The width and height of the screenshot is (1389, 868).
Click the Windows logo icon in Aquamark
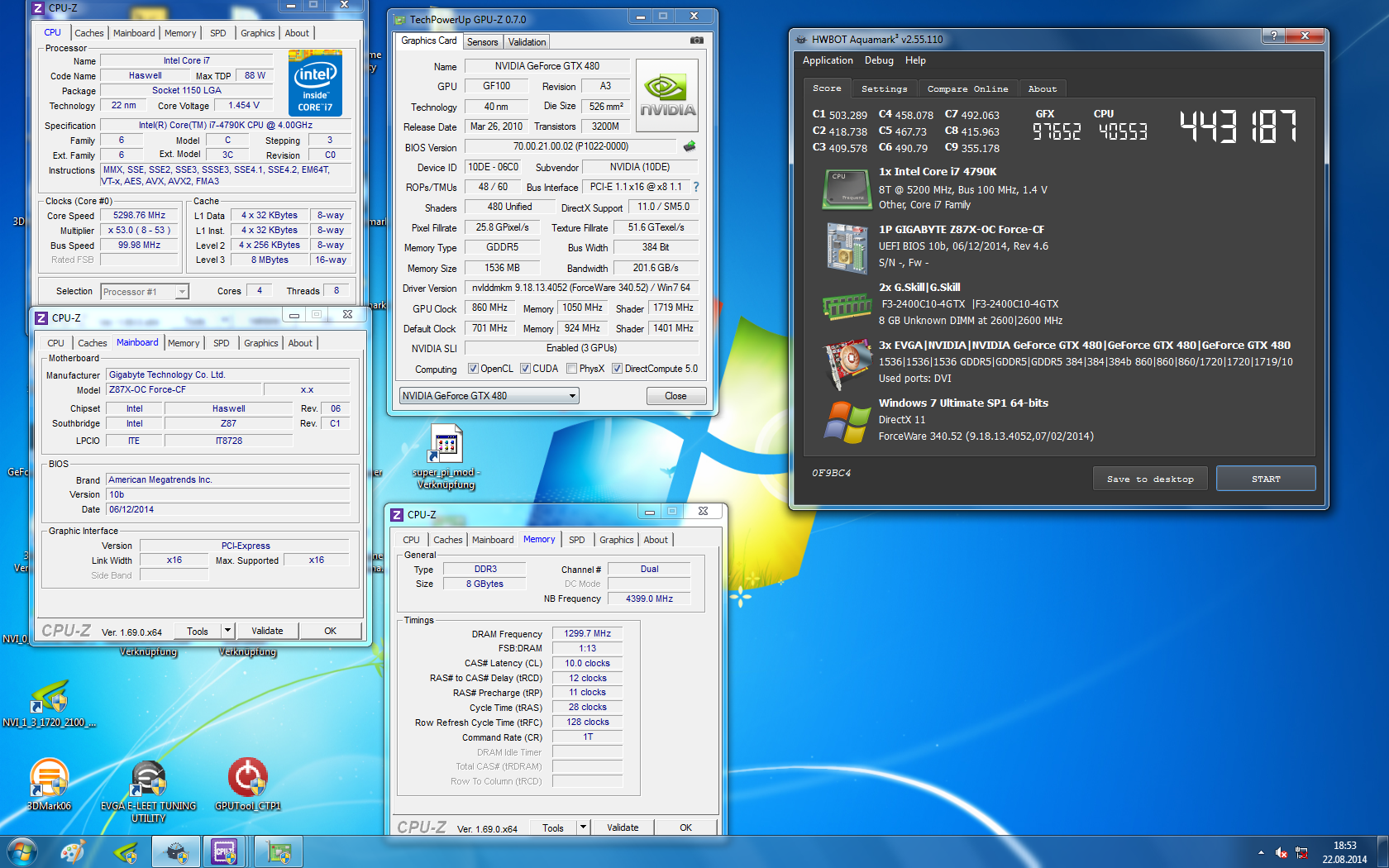(x=847, y=422)
